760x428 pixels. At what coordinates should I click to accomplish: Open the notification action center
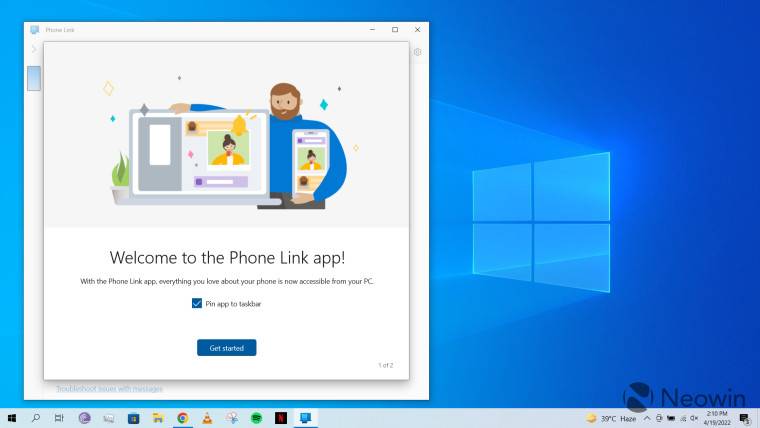pos(744,418)
